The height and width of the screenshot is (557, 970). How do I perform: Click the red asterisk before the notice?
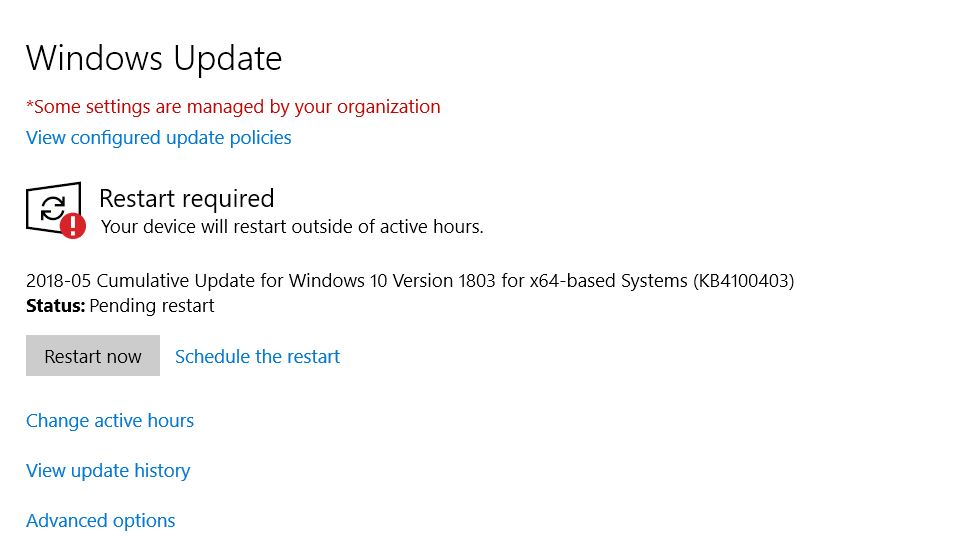click(30, 105)
